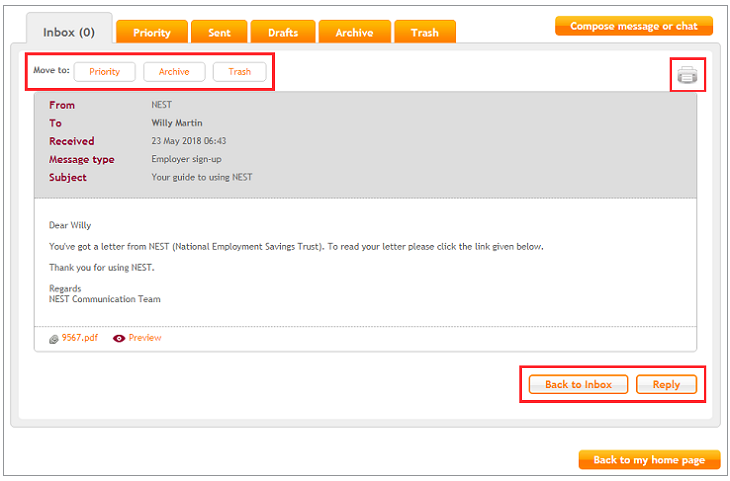Click the 'To' field label
Image resolution: width=730 pixels, height=481 pixels.
(x=55, y=123)
